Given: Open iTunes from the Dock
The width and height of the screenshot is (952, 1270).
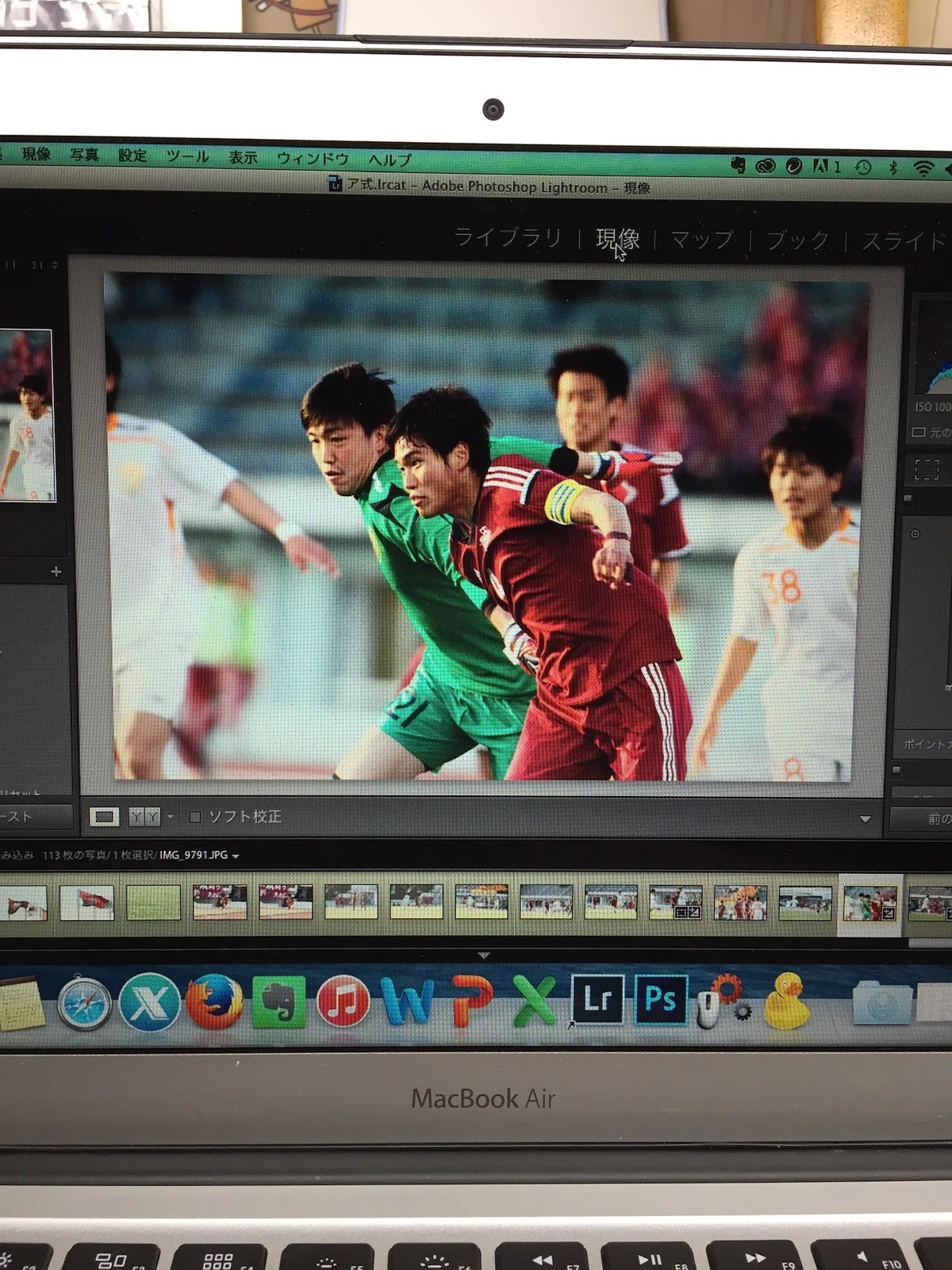Looking at the screenshot, I should pyautogui.click(x=343, y=1000).
